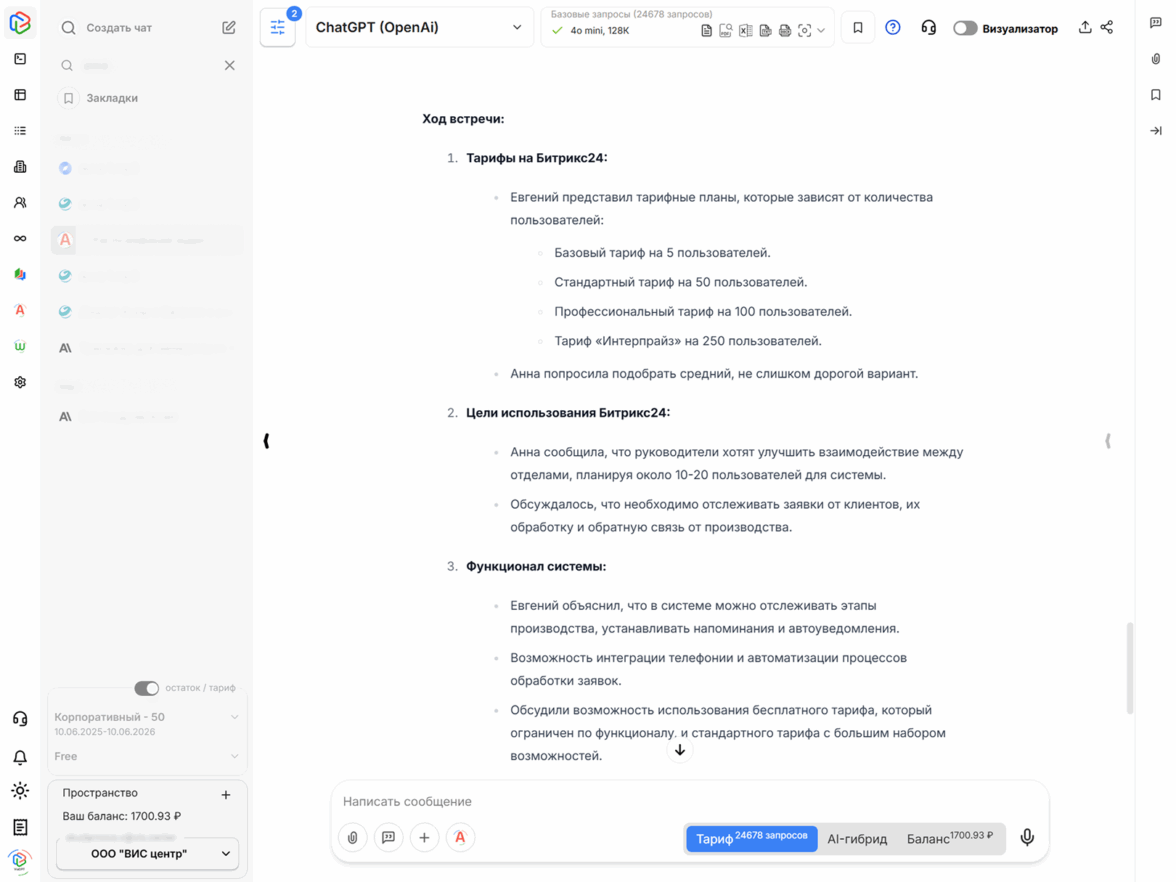Image resolution: width=1176 pixels, height=882 pixels.
Task: Attach a file using the paperclip button
Action: pos(352,838)
